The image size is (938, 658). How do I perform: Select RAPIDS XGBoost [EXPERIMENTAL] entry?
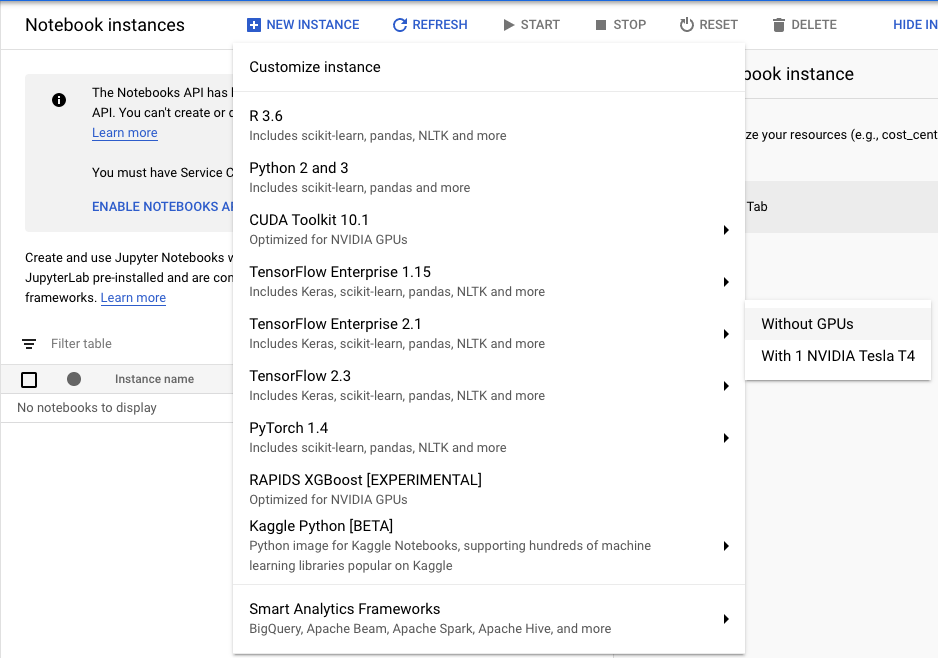point(489,489)
